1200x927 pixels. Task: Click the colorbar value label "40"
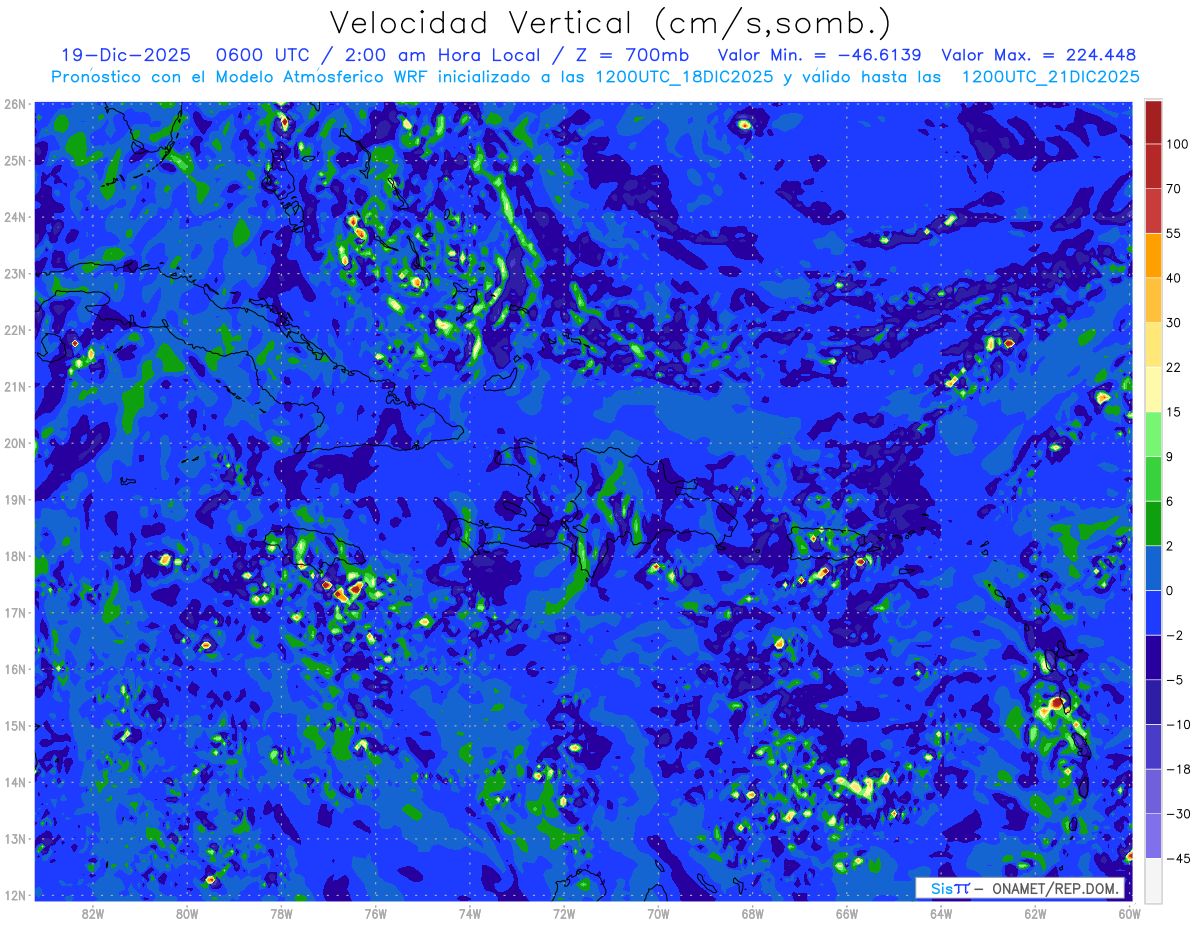[x=1174, y=277]
